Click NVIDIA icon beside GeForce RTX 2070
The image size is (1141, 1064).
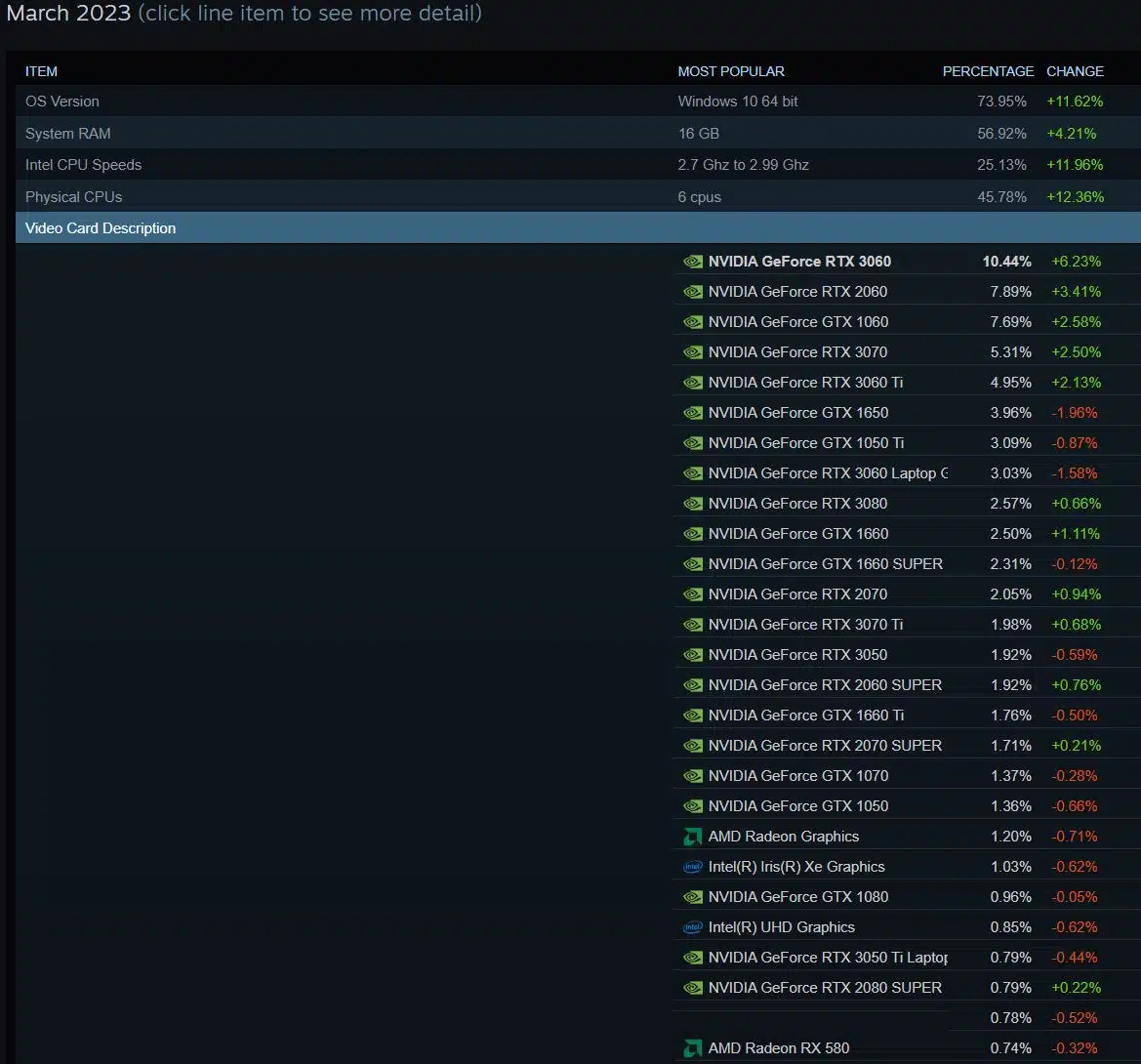(x=693, y=594)
